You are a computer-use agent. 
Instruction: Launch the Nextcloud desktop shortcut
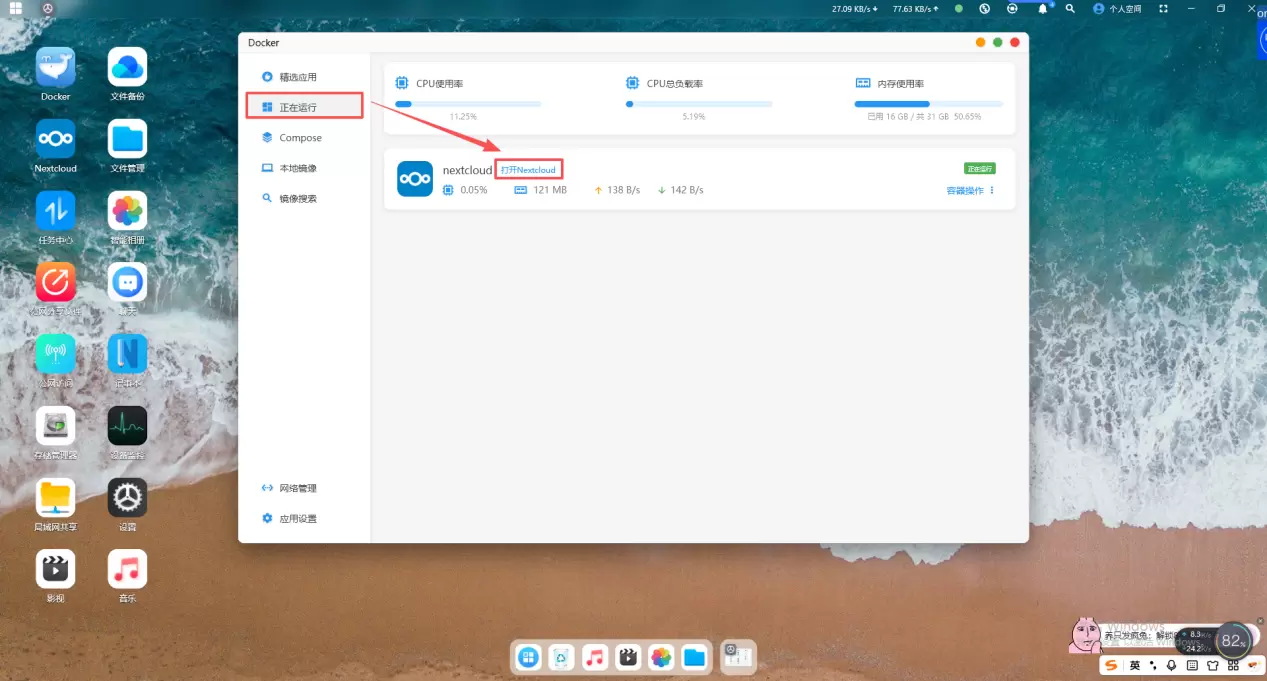[56, 140]
